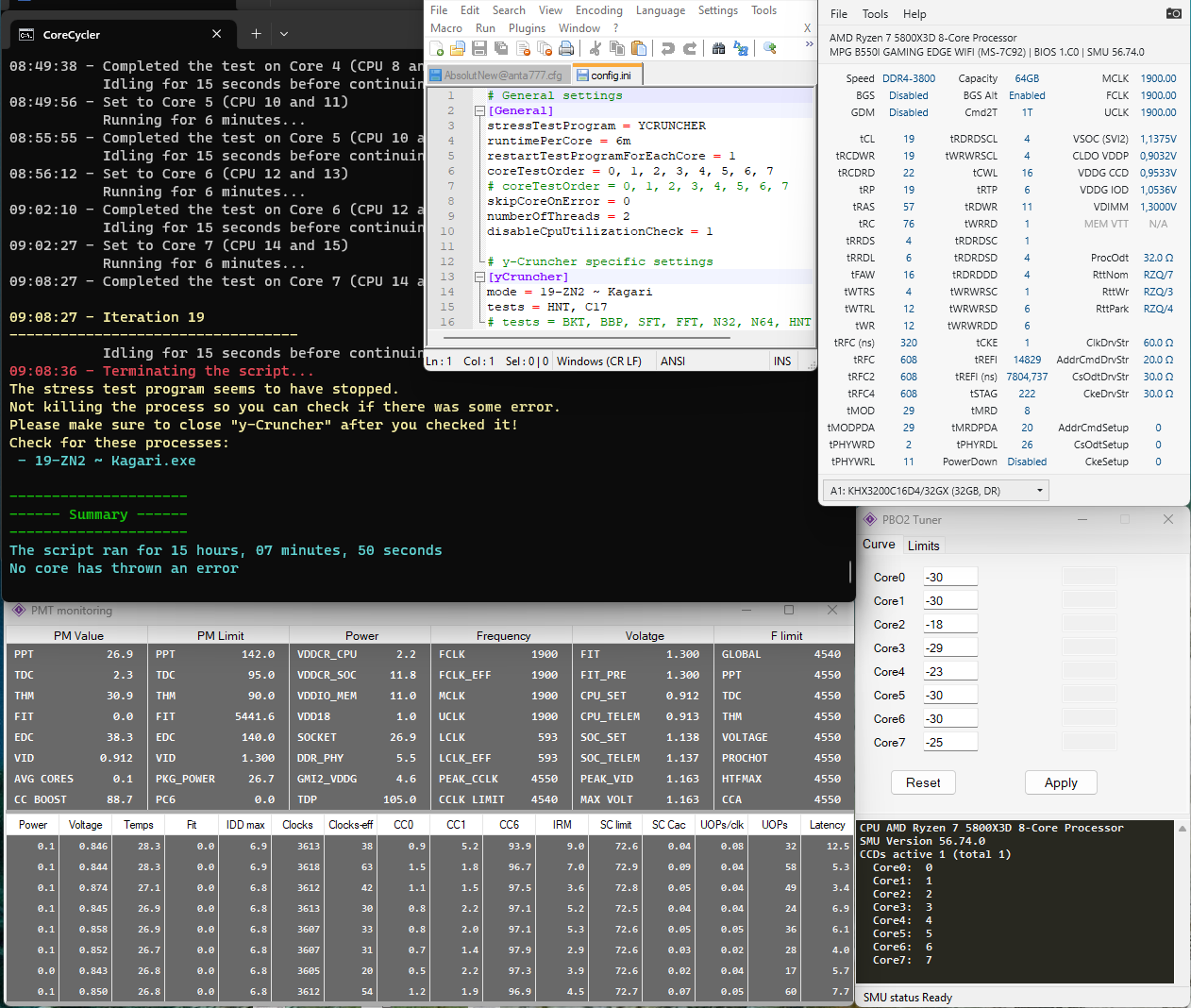The height and width of the screenshot is (1008, 1191).
Task: Click the Print icon in Notepad++ toolbar
Action: coord(566,48)
